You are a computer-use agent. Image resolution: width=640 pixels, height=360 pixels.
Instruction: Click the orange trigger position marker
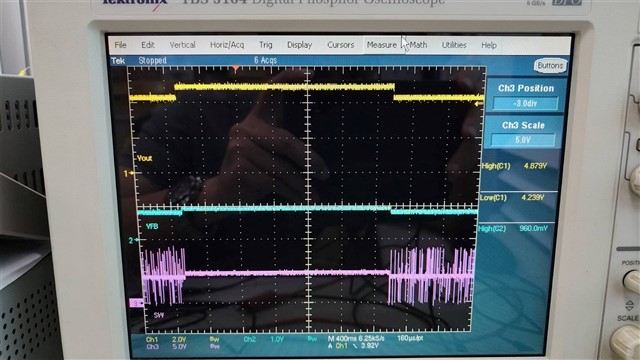pyautogui.click(x=236, y=69)
